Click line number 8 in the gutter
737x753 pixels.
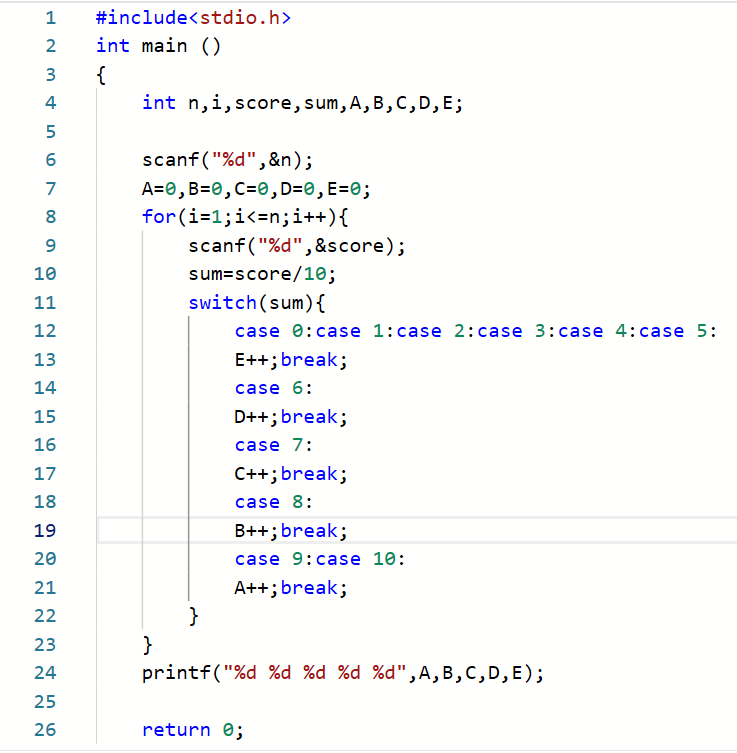coord(50,217)
